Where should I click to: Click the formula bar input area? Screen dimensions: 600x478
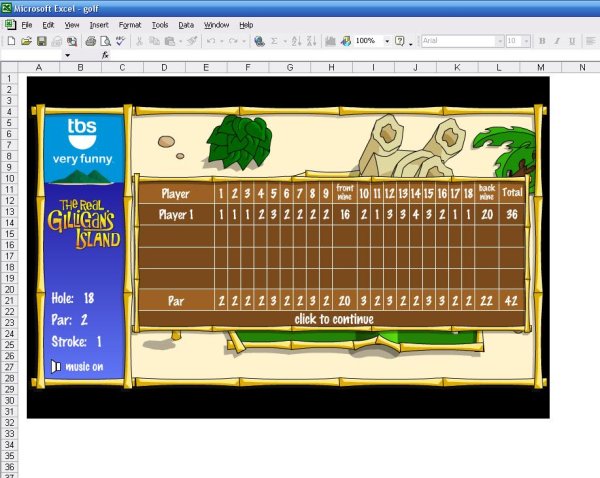[354, 55]
